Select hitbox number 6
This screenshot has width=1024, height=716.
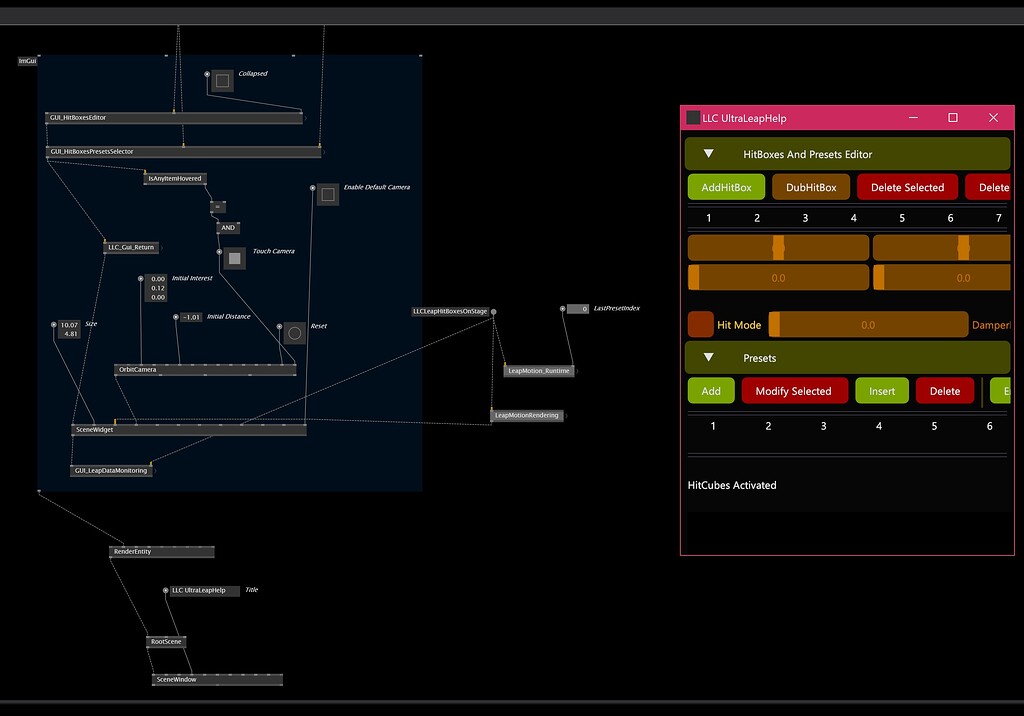pyautogui.click(x=950, y=218)
